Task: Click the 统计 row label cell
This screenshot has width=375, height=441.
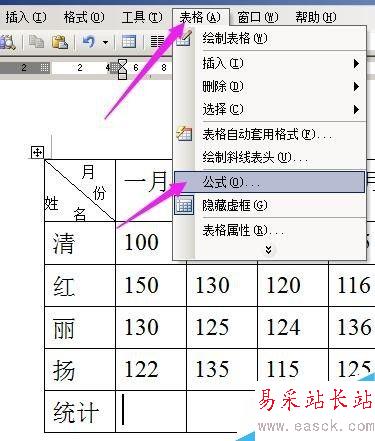Action: pos(80,412)
